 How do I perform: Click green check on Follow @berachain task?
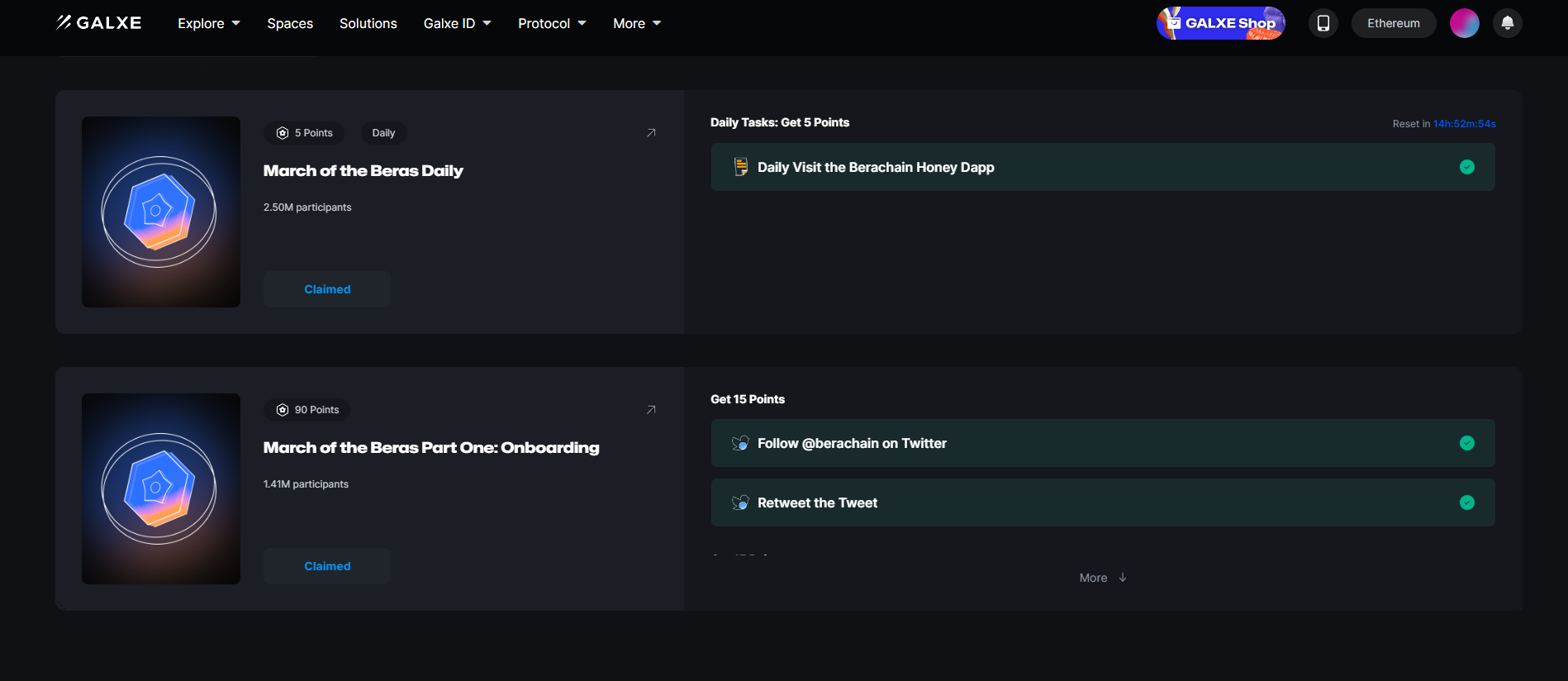pos(1467,443)
